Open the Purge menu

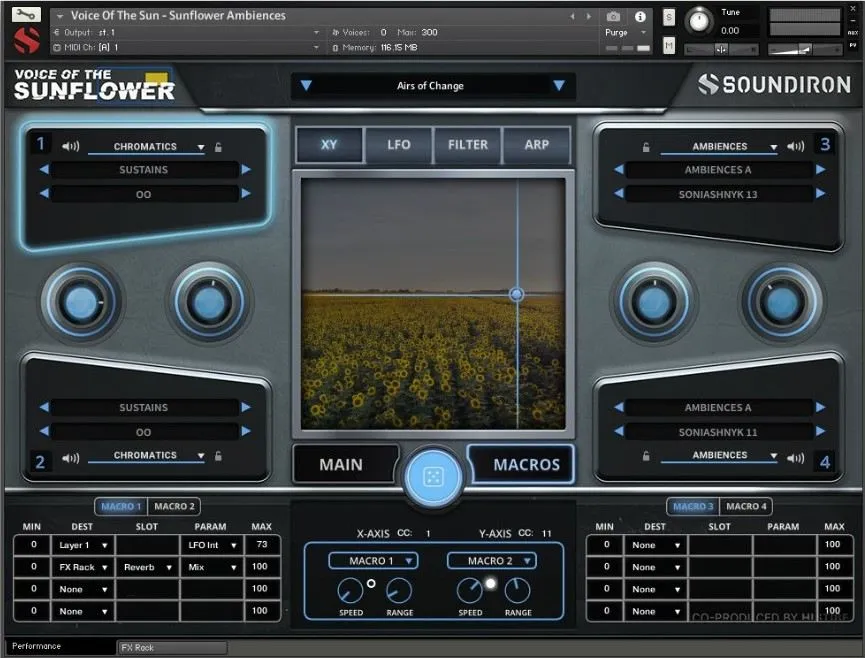pos(625,33)
